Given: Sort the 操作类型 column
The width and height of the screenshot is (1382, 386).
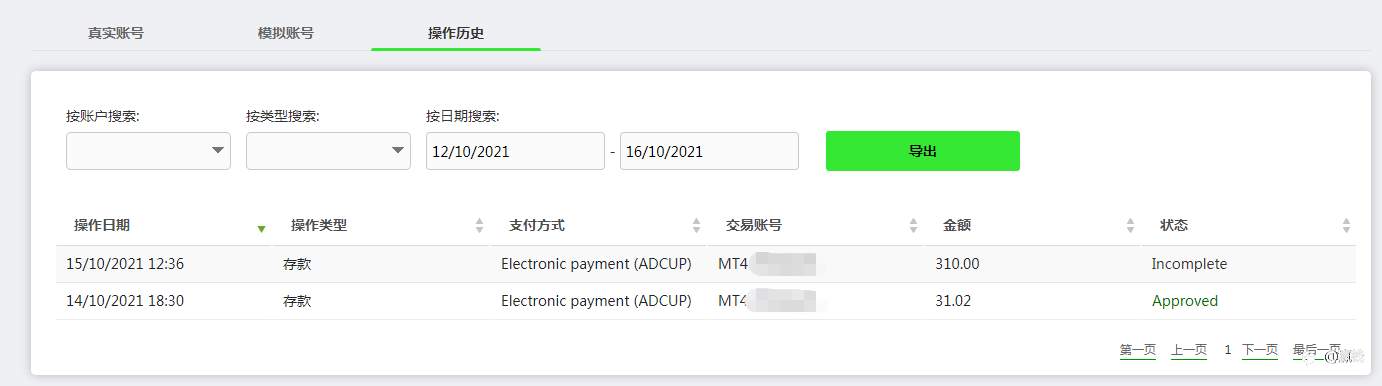Looking at the screenshot, I should pyautogui.click(x=479, y=226).
